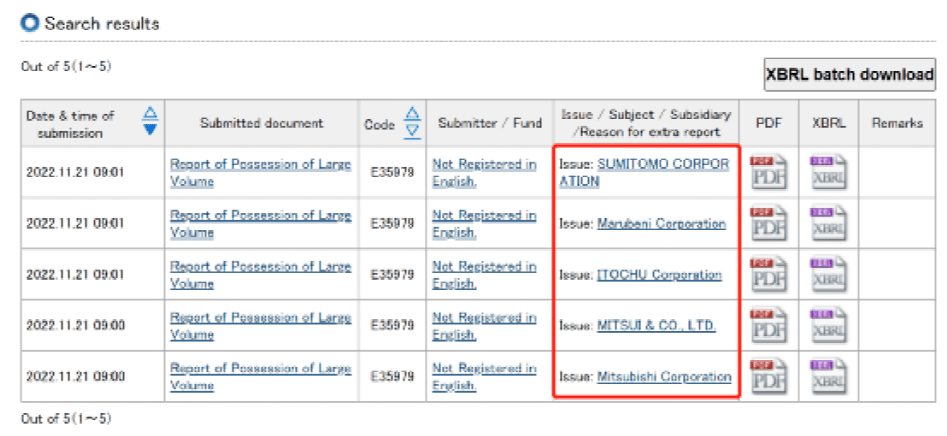Download XBRL for SUMITOMO CORPORATION report

pos(827,173)
